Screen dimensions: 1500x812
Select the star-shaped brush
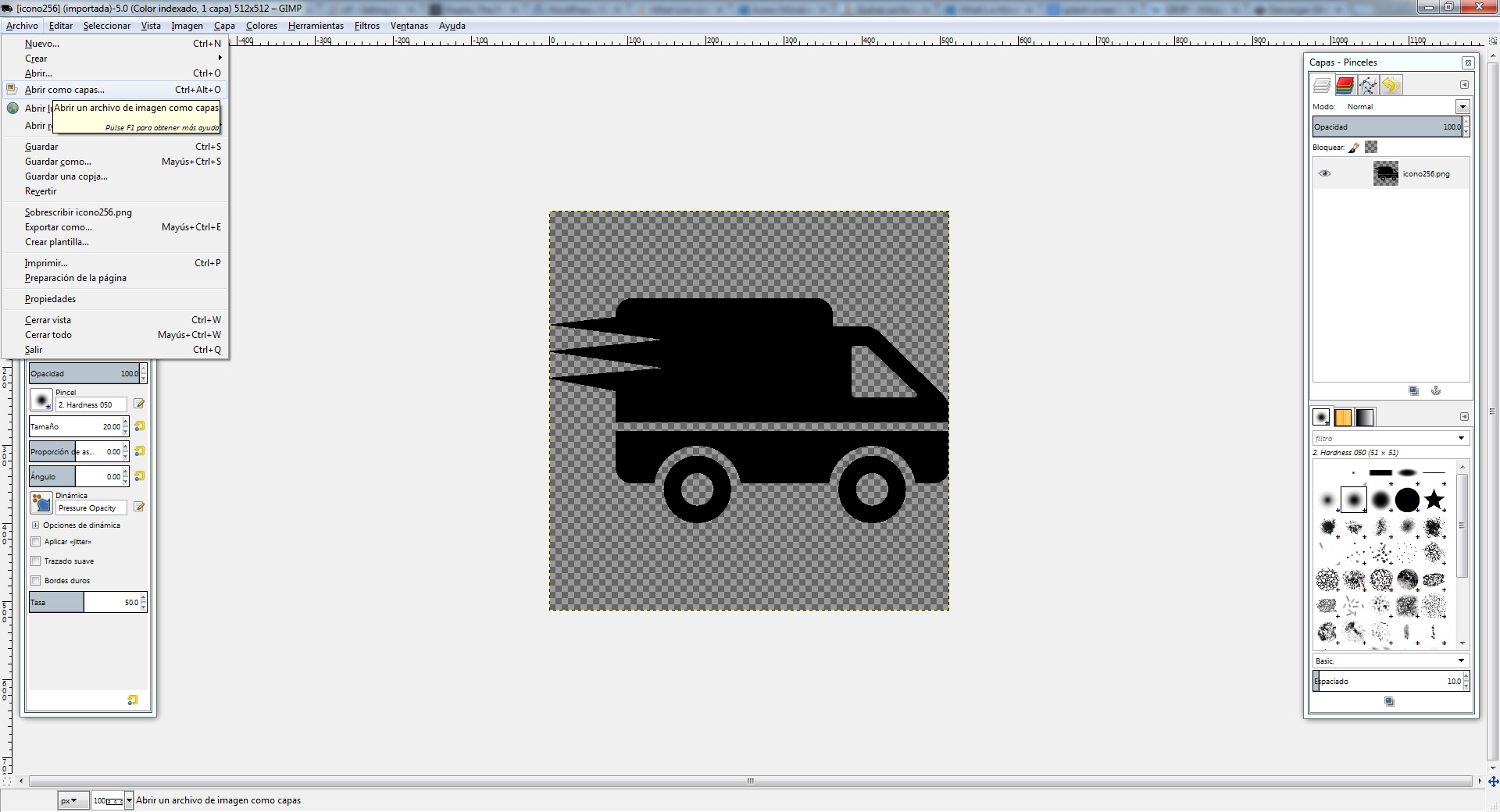(1434, 500)
